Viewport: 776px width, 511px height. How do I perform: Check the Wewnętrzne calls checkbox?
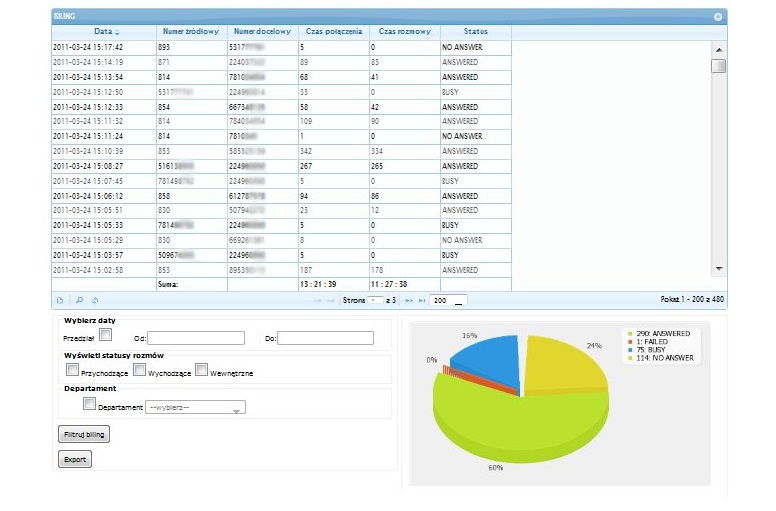coord(201,370)
